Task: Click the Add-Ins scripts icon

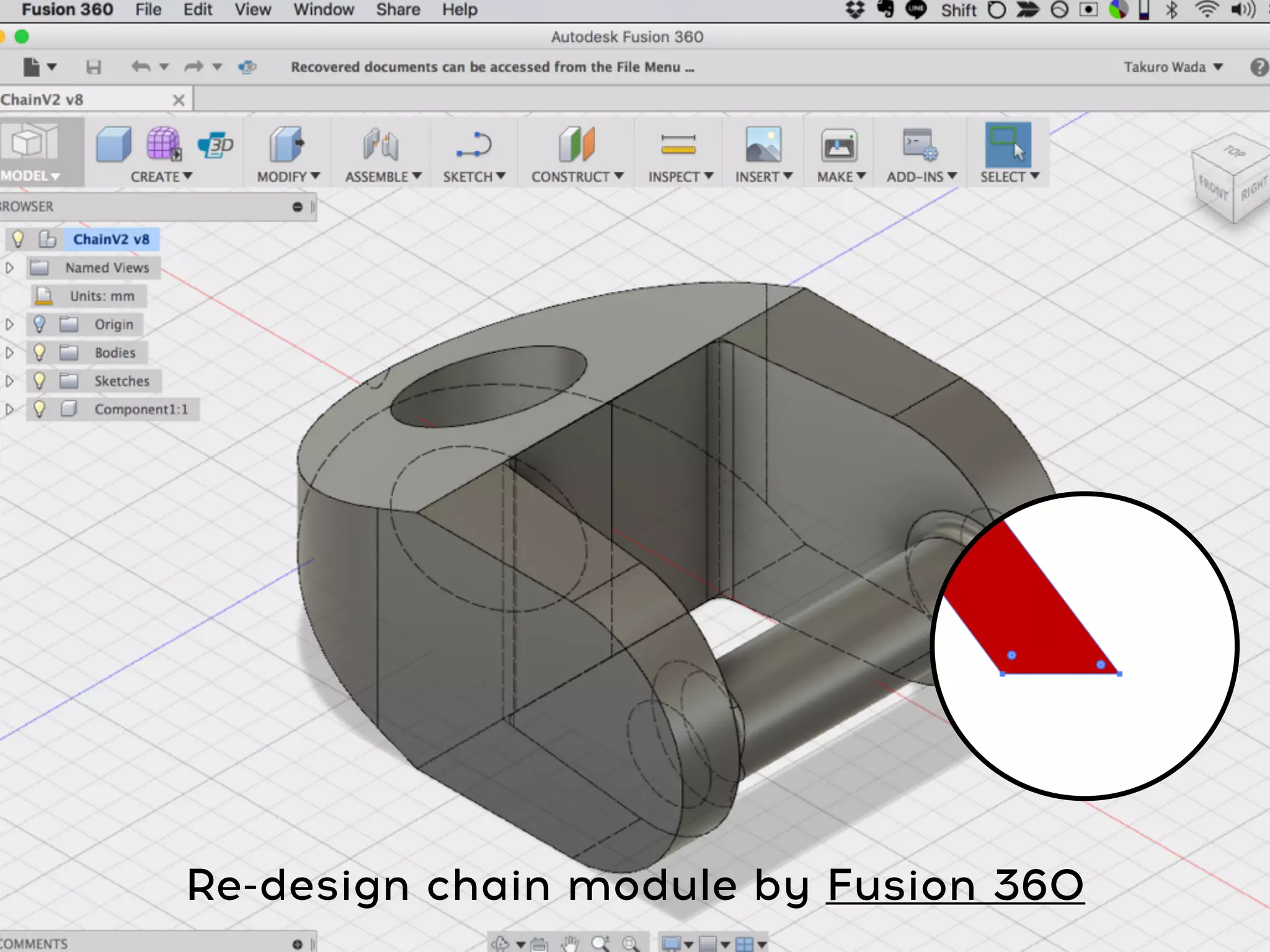Action: [920, 144]
